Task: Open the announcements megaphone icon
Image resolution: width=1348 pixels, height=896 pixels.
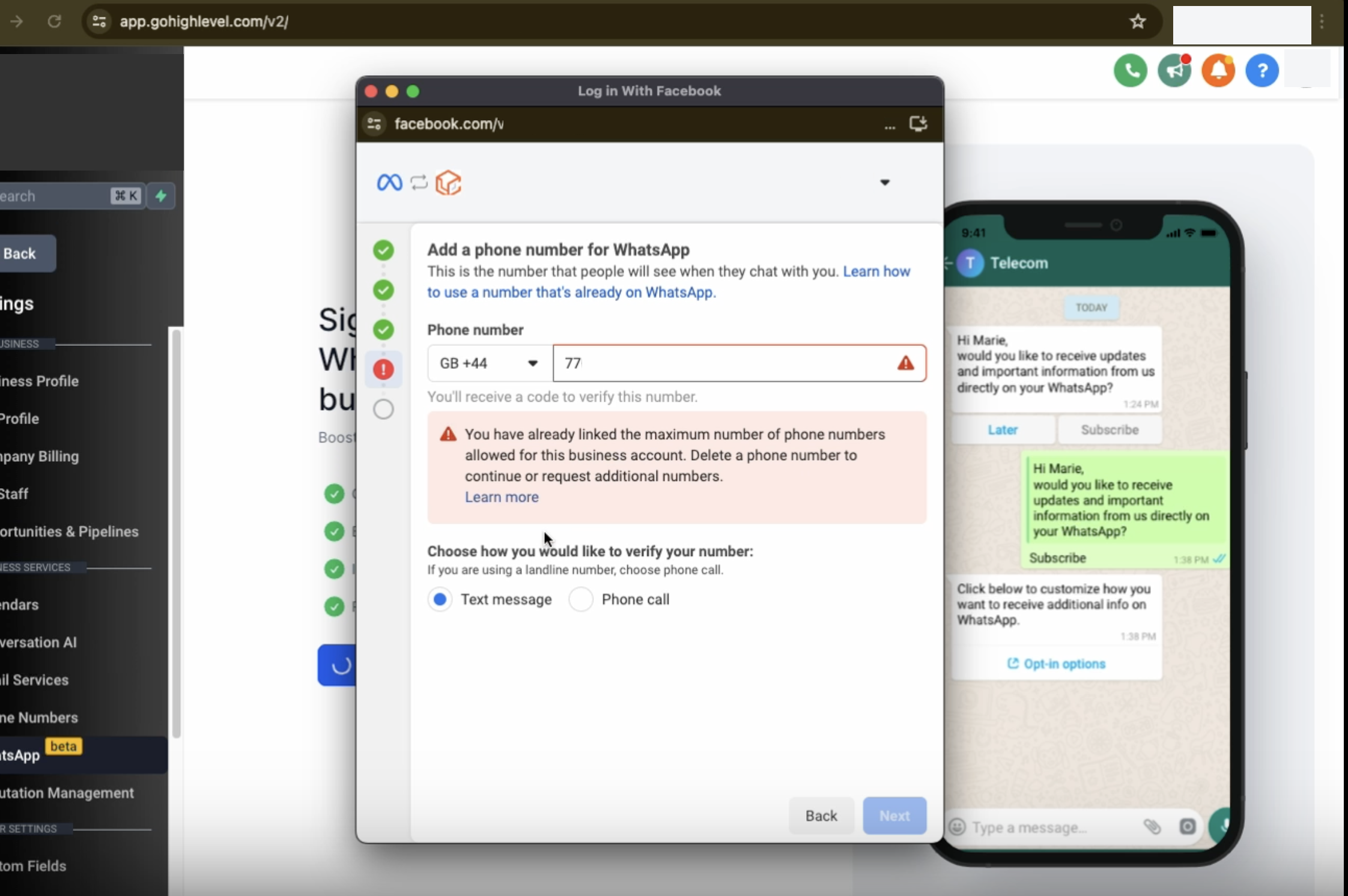Action: click(1174, 71)
